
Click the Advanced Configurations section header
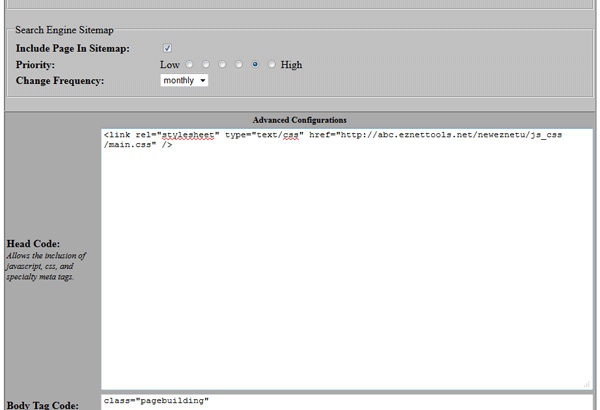[299, 120]
